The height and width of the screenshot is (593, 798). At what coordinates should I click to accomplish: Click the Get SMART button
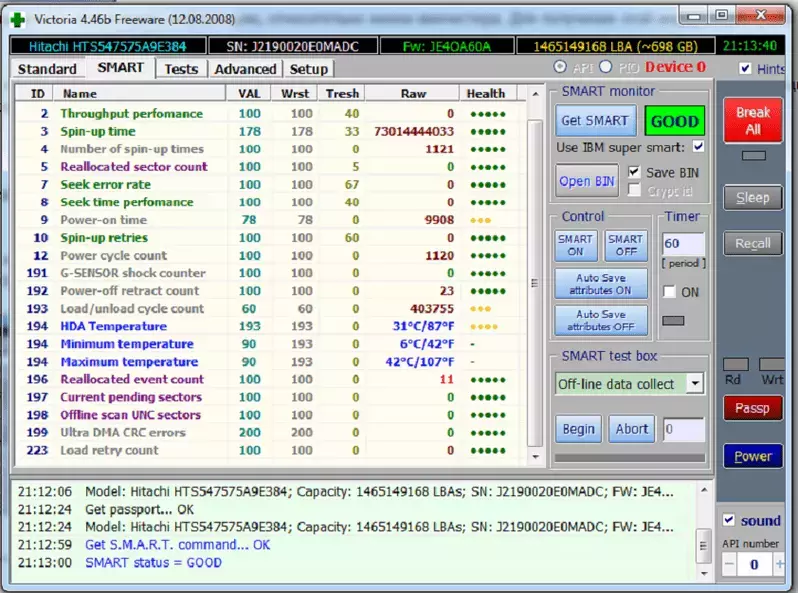(x=595, y=121)
